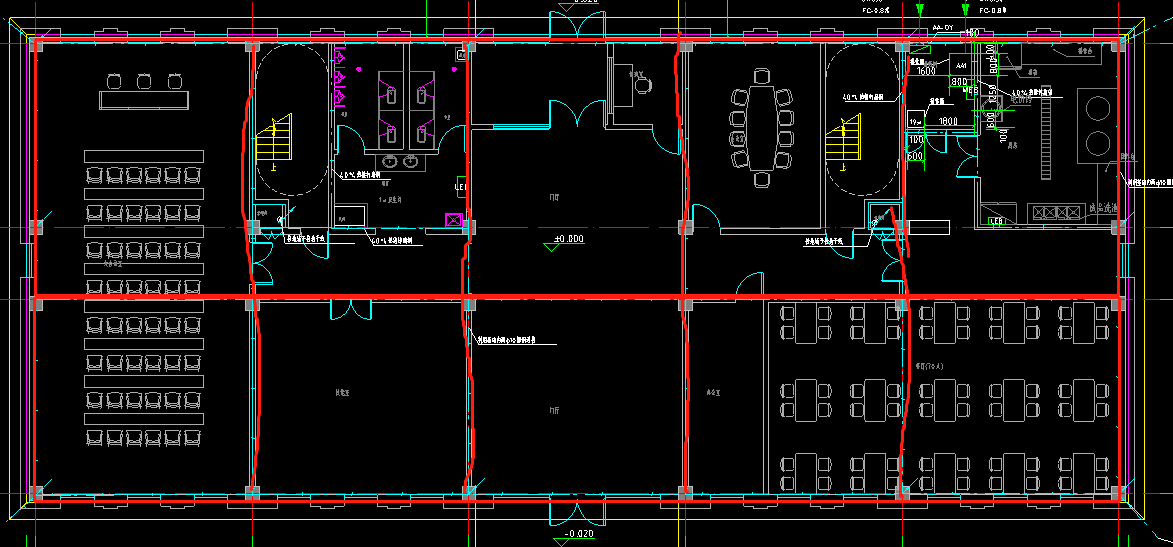1173x547 pixels.
Task: Select the ±0.000 elevation label
Action: coord(568,239)
